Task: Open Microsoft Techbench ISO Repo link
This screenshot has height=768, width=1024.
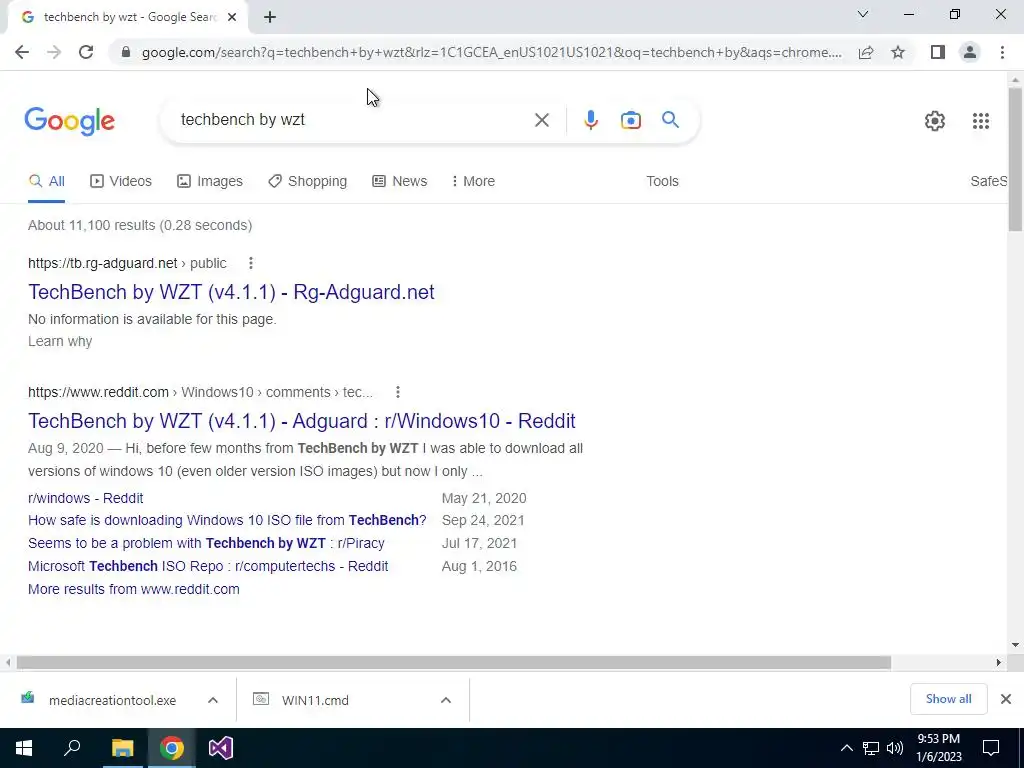Action: [208, 566]
